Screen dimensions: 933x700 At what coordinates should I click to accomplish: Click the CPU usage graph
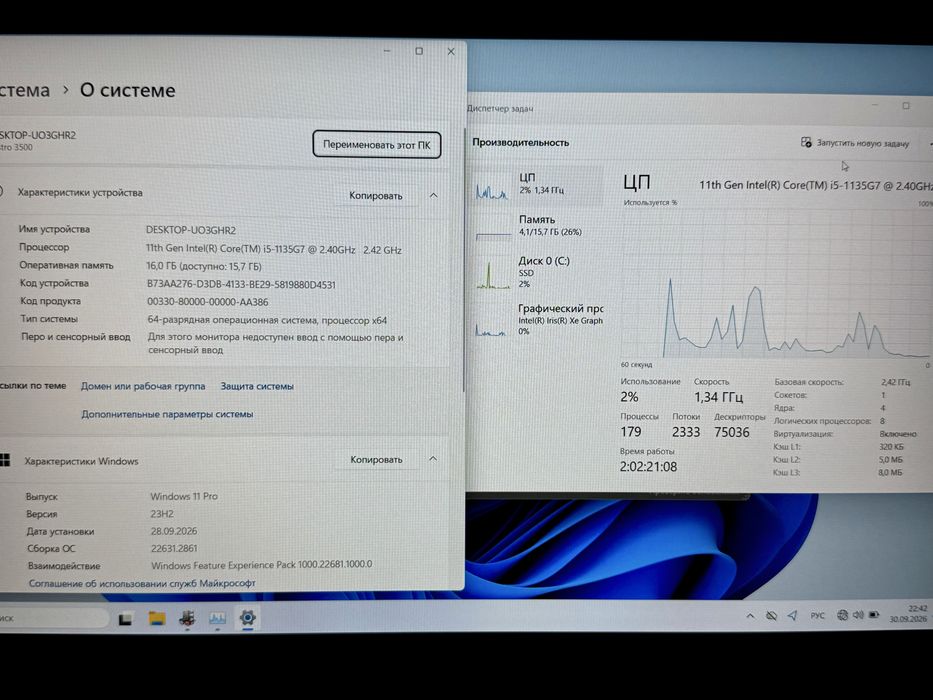pyautogui.click(x=775, y=283)
